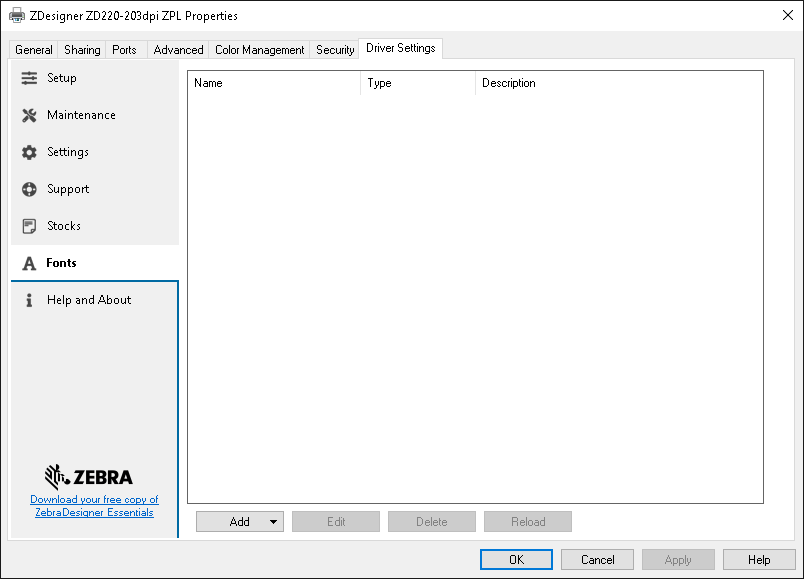Open Maintenance via the wrench icon
The height and width of the screenshot is (579, 804).
(30, 115)
